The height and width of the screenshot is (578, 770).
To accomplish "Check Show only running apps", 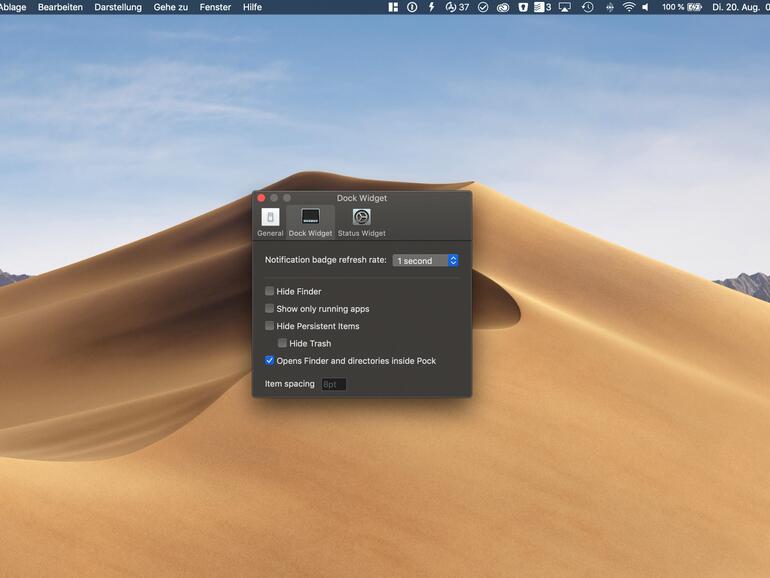I will (x=270, y=309).
